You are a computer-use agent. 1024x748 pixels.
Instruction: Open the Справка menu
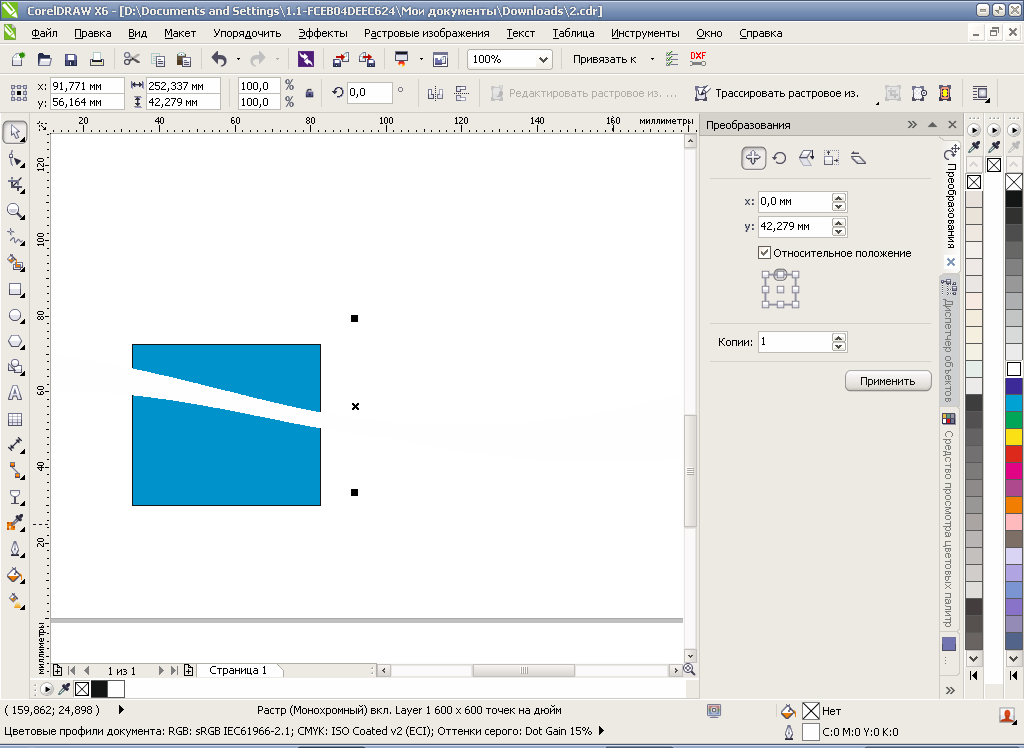tap(761, 33)
